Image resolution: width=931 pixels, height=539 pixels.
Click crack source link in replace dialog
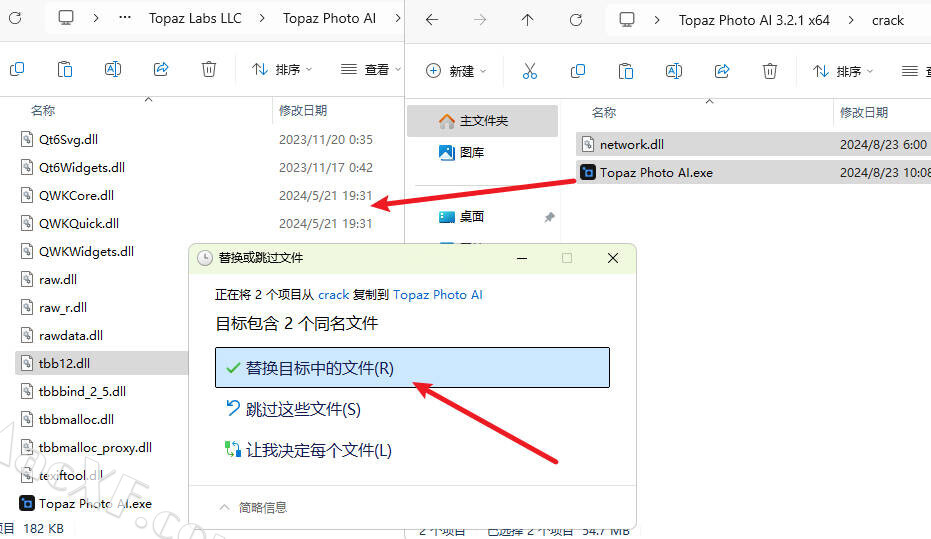click(x=334, y=294)
